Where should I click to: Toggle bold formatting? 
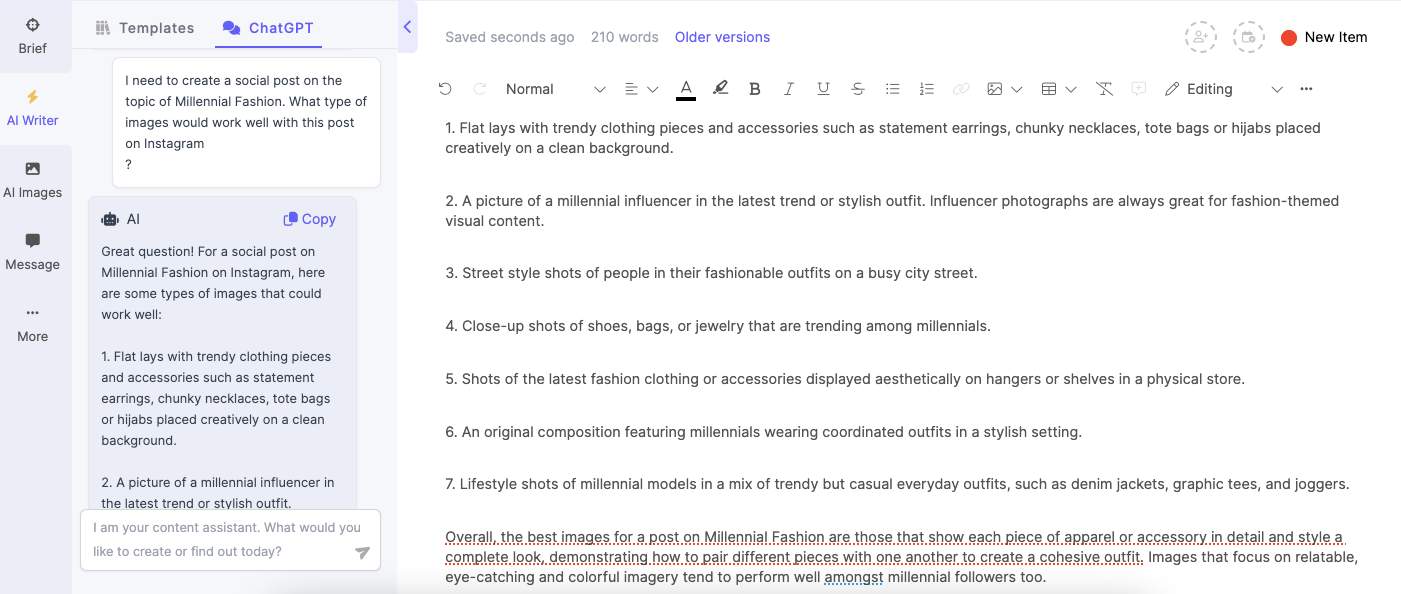(755, 89)
